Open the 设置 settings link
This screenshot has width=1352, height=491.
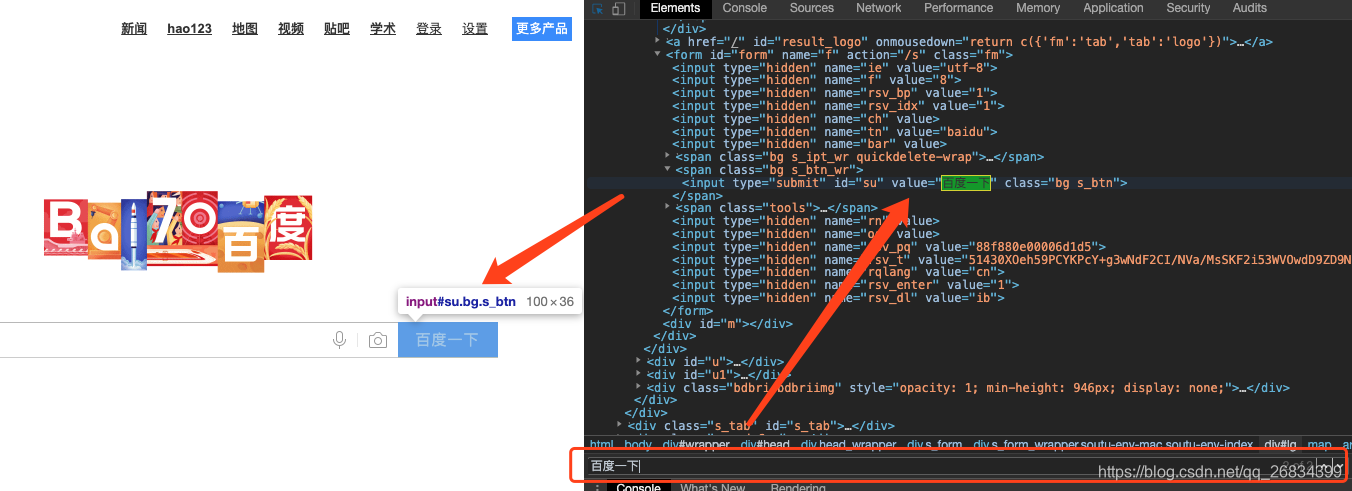[x=475, y=29]
